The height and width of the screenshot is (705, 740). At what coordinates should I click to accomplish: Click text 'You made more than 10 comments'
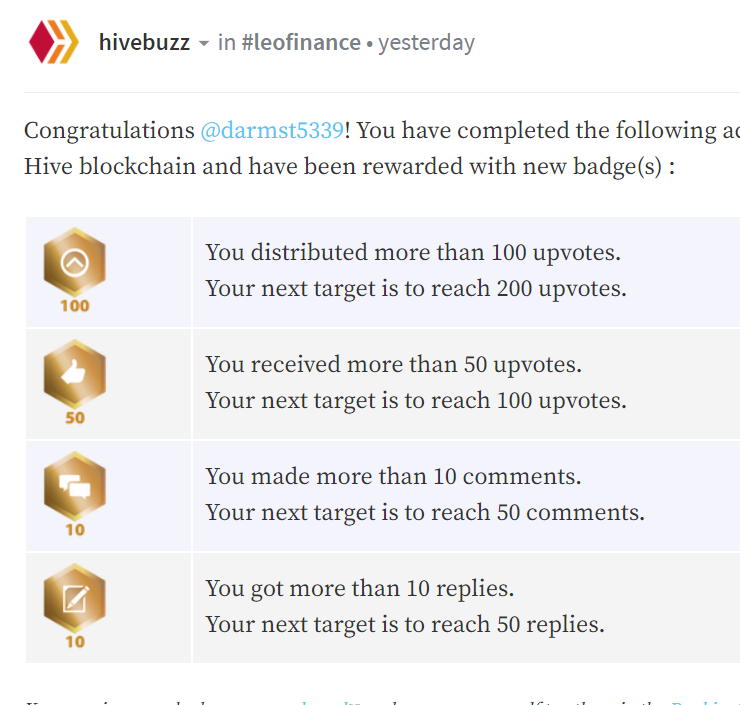point(393,476)
